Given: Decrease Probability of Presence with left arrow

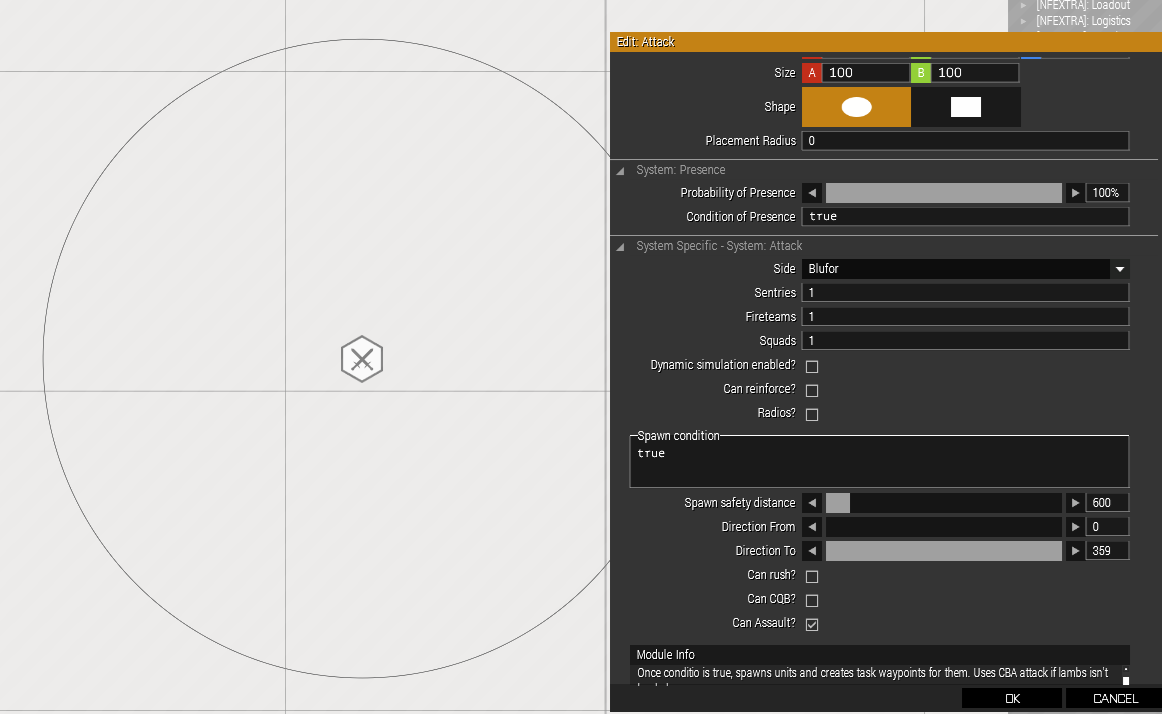Looking at the screenshot, I should tap(812, 193).
